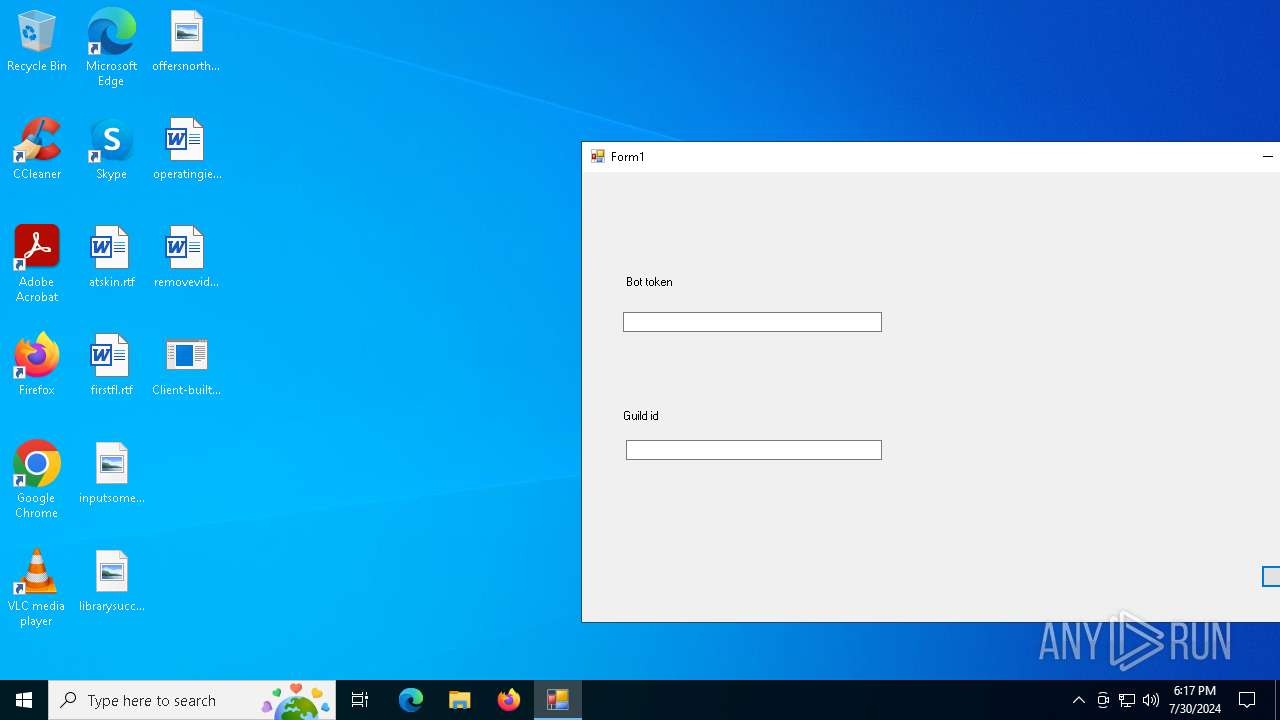This screenshot has width=1280, height=720.
Task: Focus the Guild id text field
Action: (754, 450)
